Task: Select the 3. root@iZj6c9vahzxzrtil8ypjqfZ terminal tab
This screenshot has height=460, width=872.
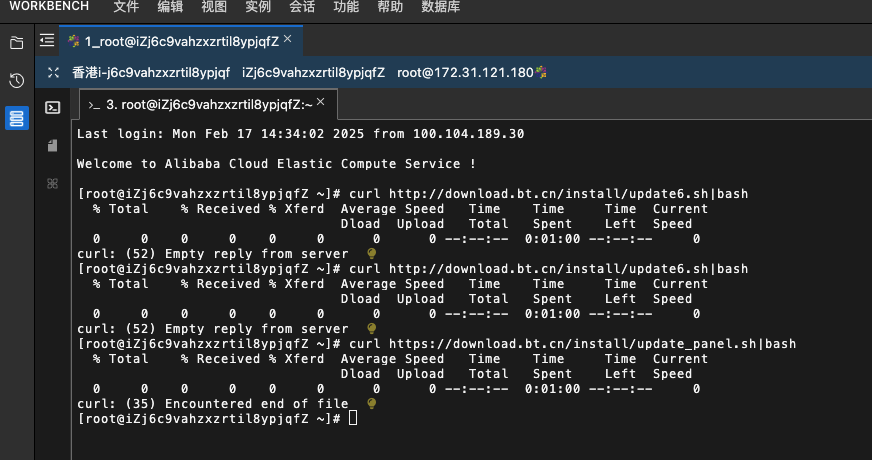Action: tap(209, 105)
